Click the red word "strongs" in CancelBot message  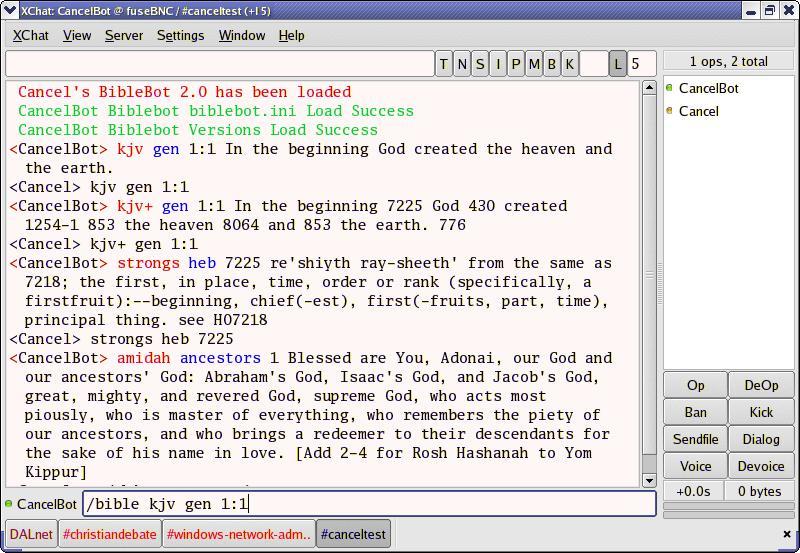148,263
